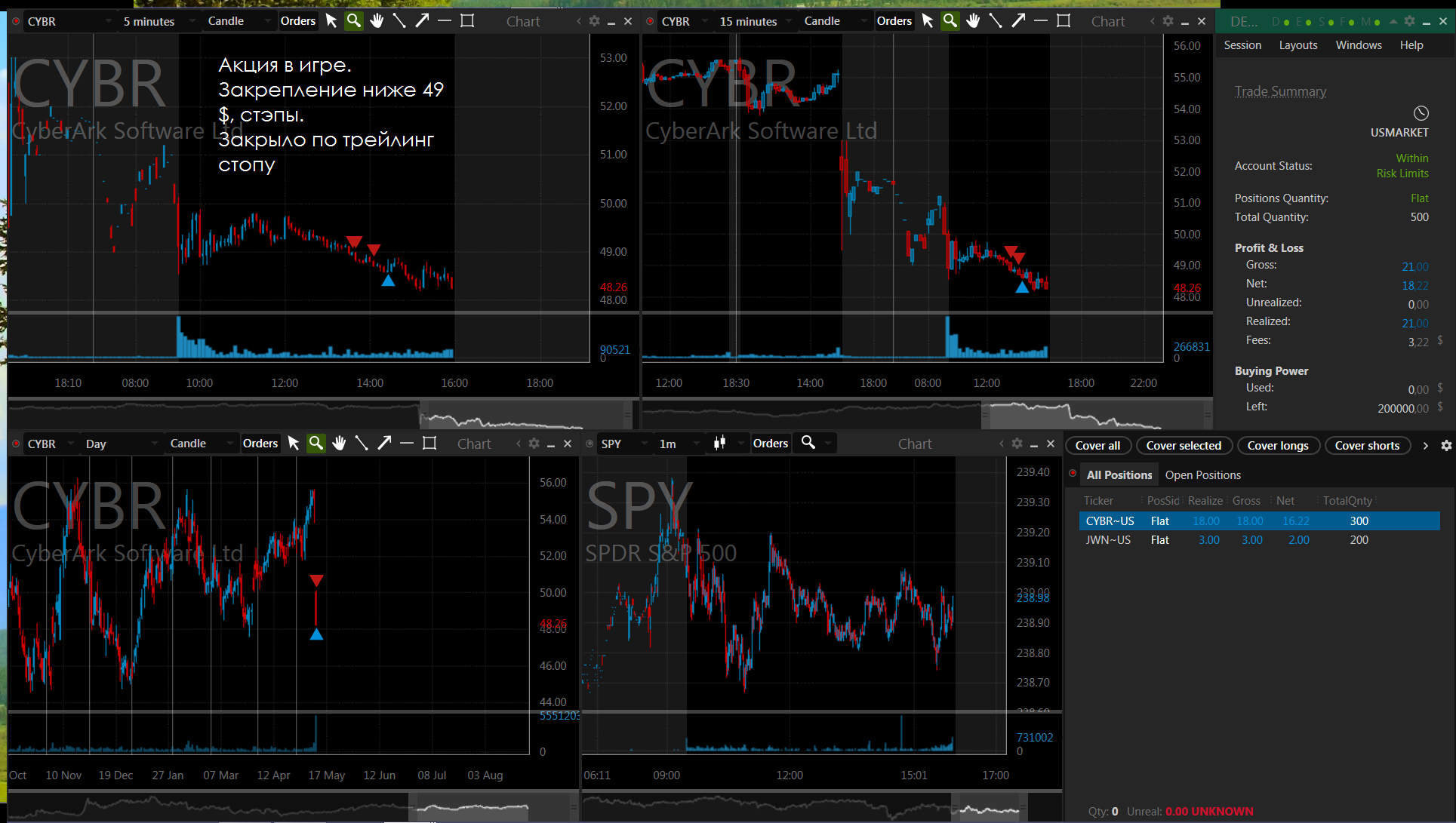This screenshot has height=823, width=1456.
Task: Open settings gear of the 5-minute CYBR chart
Action: (x=595, y=21)
